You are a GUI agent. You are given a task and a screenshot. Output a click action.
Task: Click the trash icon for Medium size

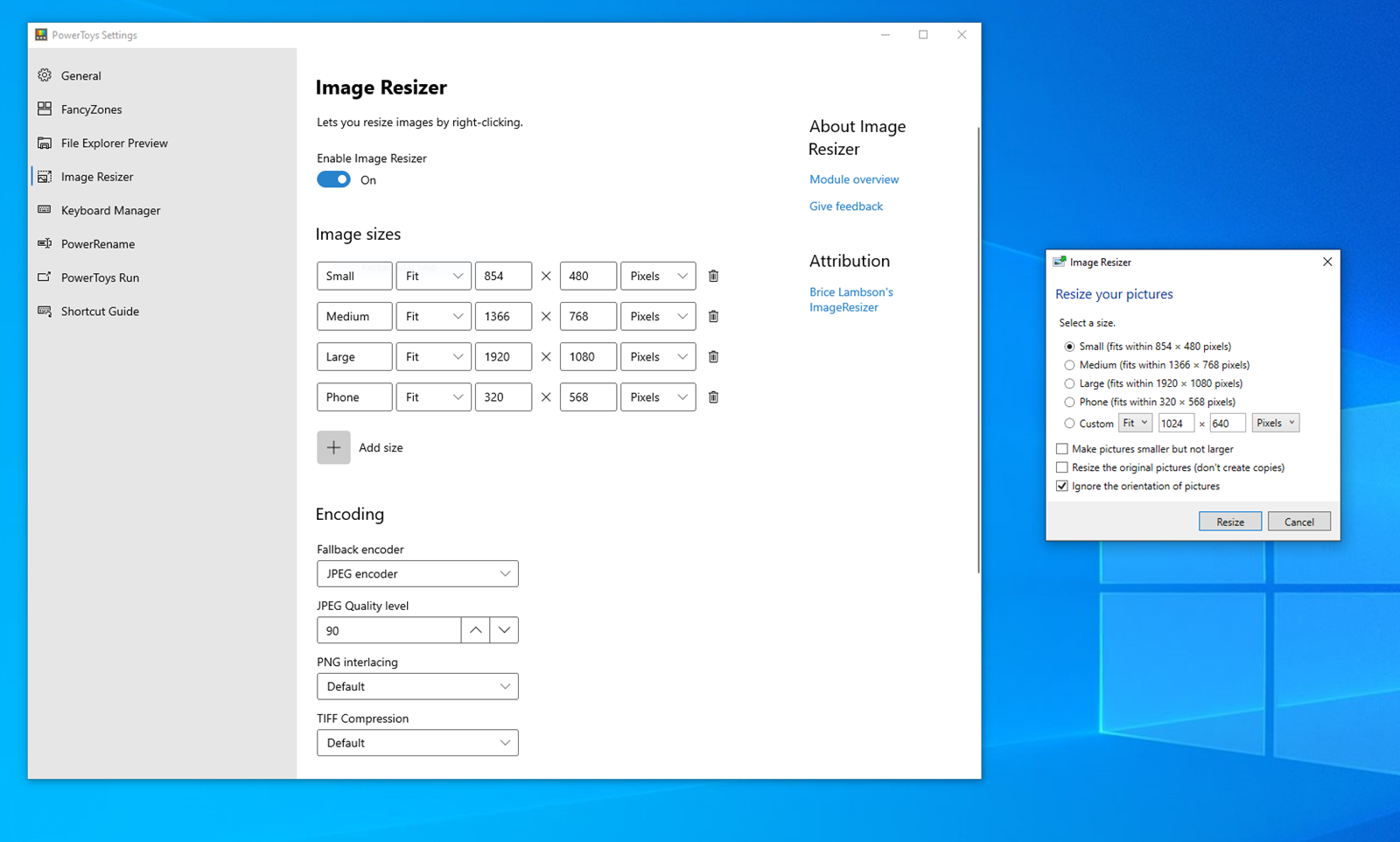tap(713, 316)
